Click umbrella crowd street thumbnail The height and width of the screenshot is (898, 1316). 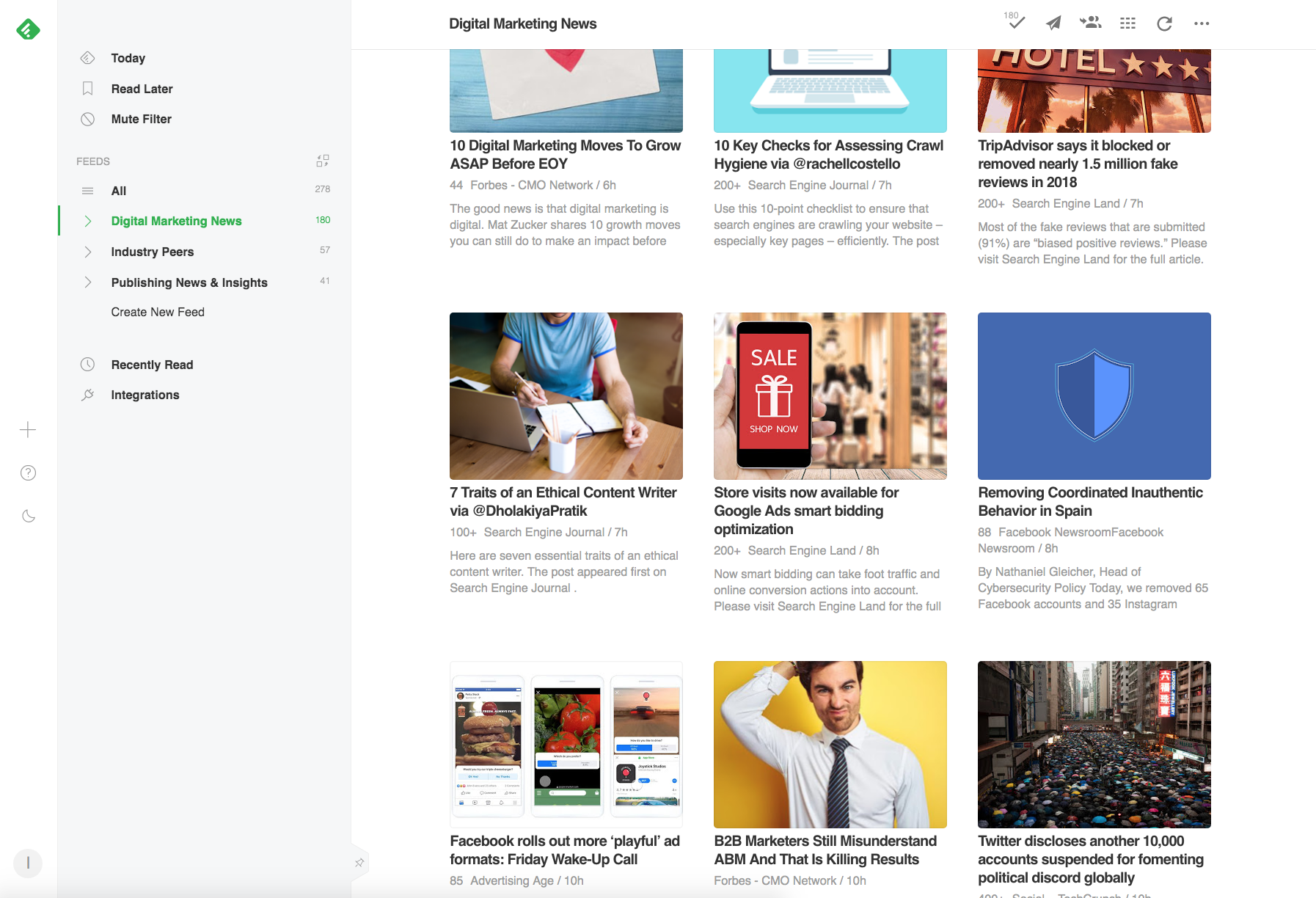(1094, 745)
